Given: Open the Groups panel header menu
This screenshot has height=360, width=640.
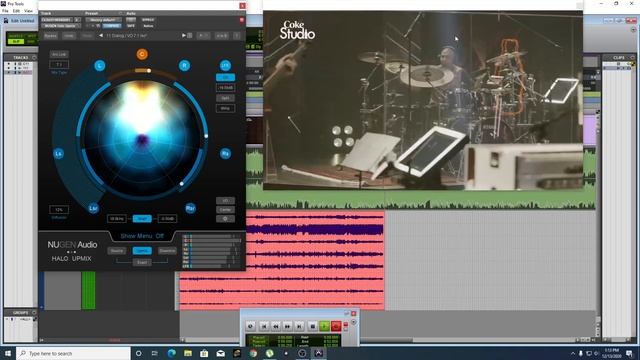Looking at the screenshot, I should tap(34, 313).
